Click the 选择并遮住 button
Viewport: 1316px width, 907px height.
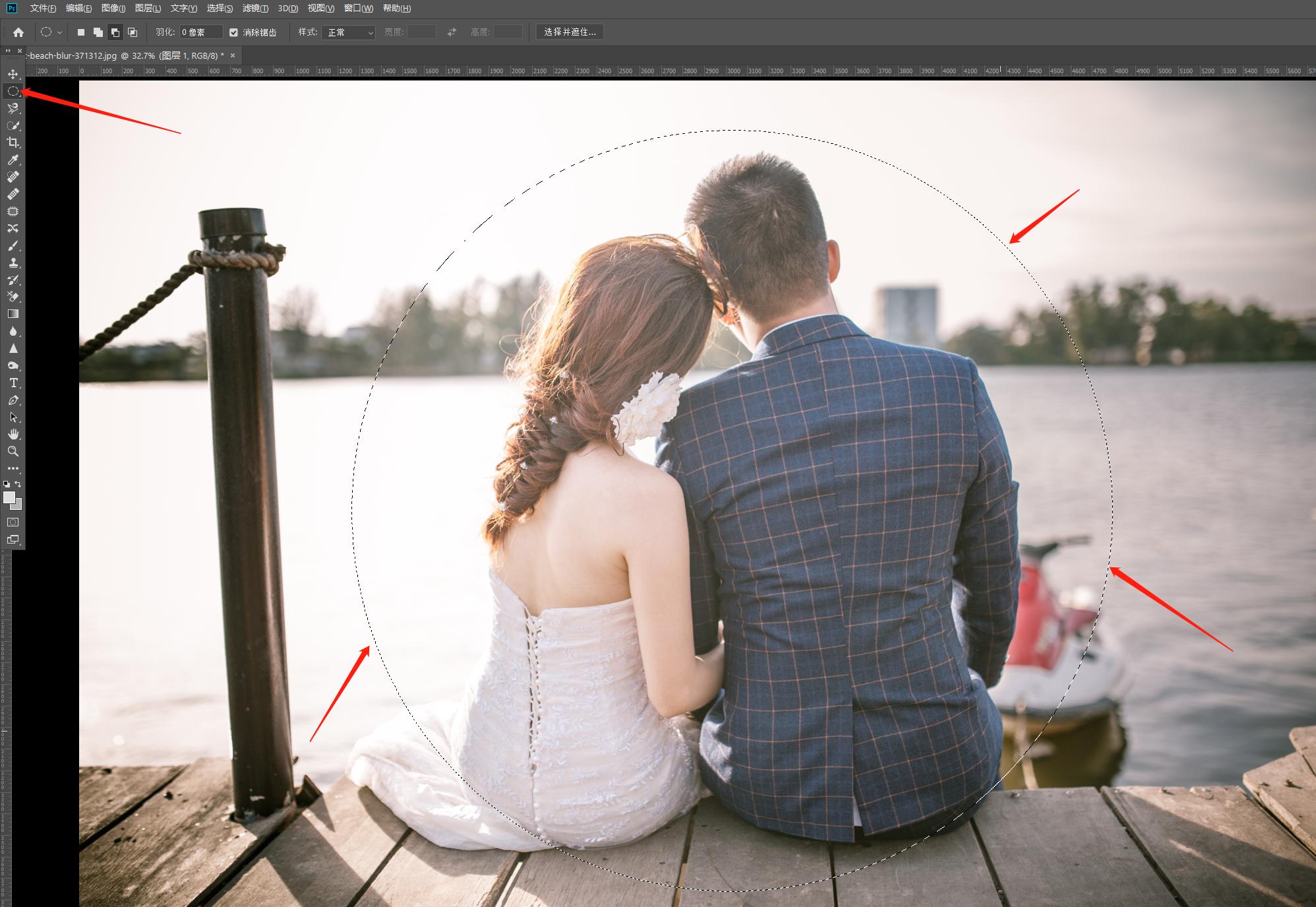tap(570, 32)
